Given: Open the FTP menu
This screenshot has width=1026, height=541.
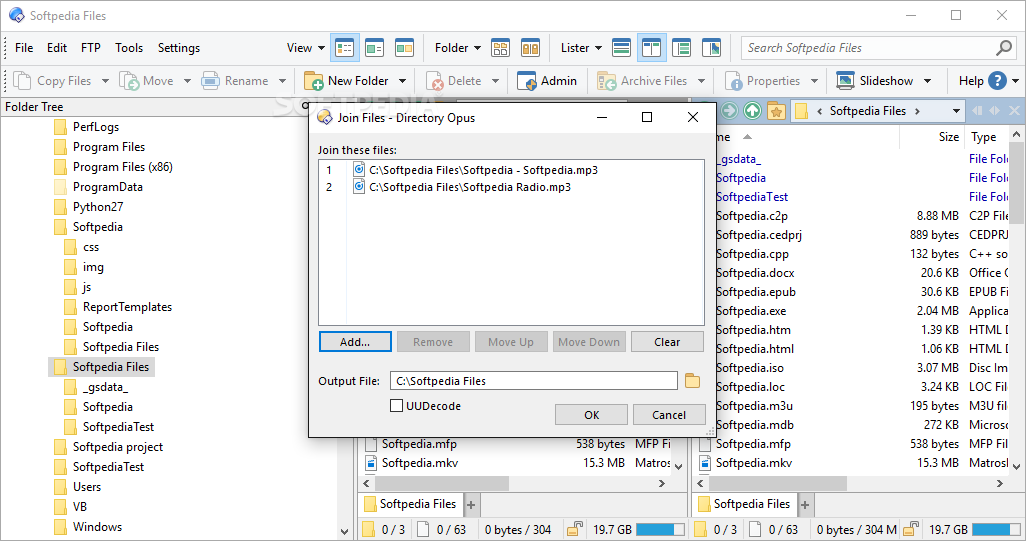Looking at the screenshot, I should pyautogui.click(x=91, y=48).
